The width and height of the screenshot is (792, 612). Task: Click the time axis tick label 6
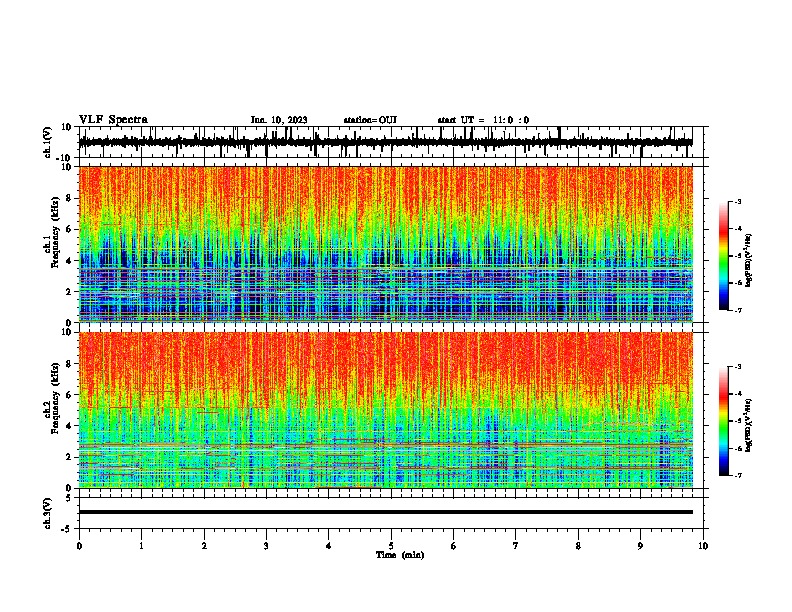454,546
